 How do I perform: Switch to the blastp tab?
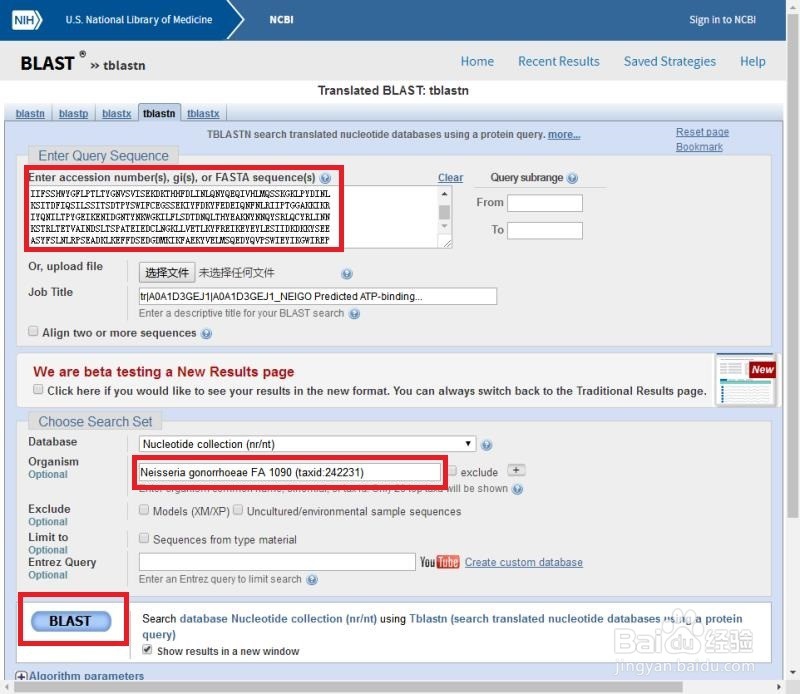tap(73, 113)
